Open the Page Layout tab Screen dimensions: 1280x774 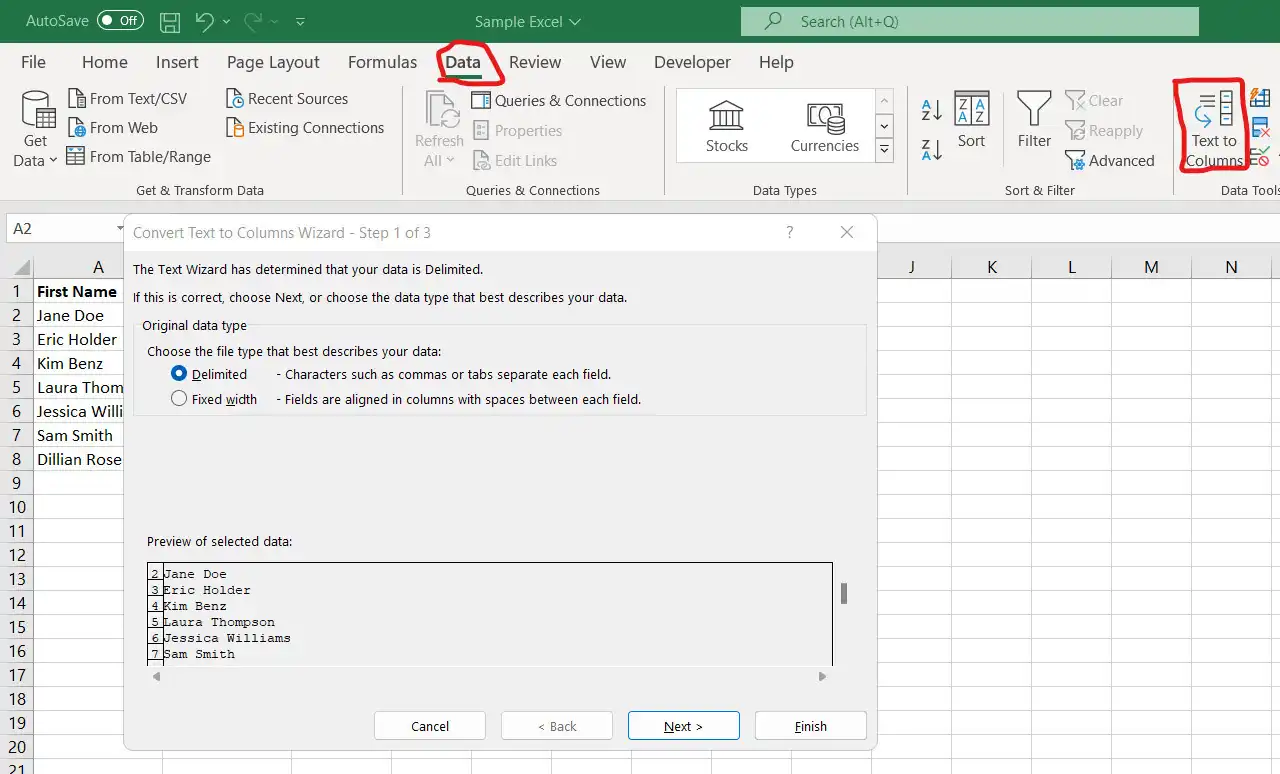273,62
